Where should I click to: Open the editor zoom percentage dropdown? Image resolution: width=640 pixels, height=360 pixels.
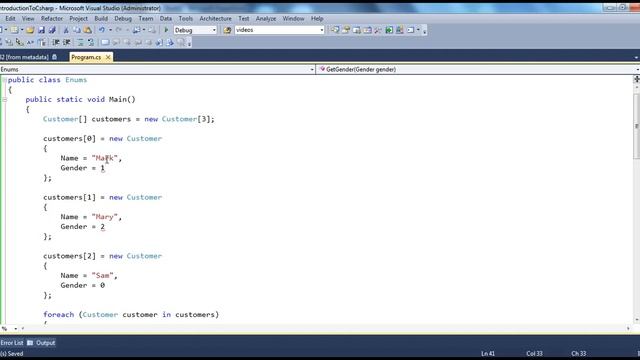(16, 329)
